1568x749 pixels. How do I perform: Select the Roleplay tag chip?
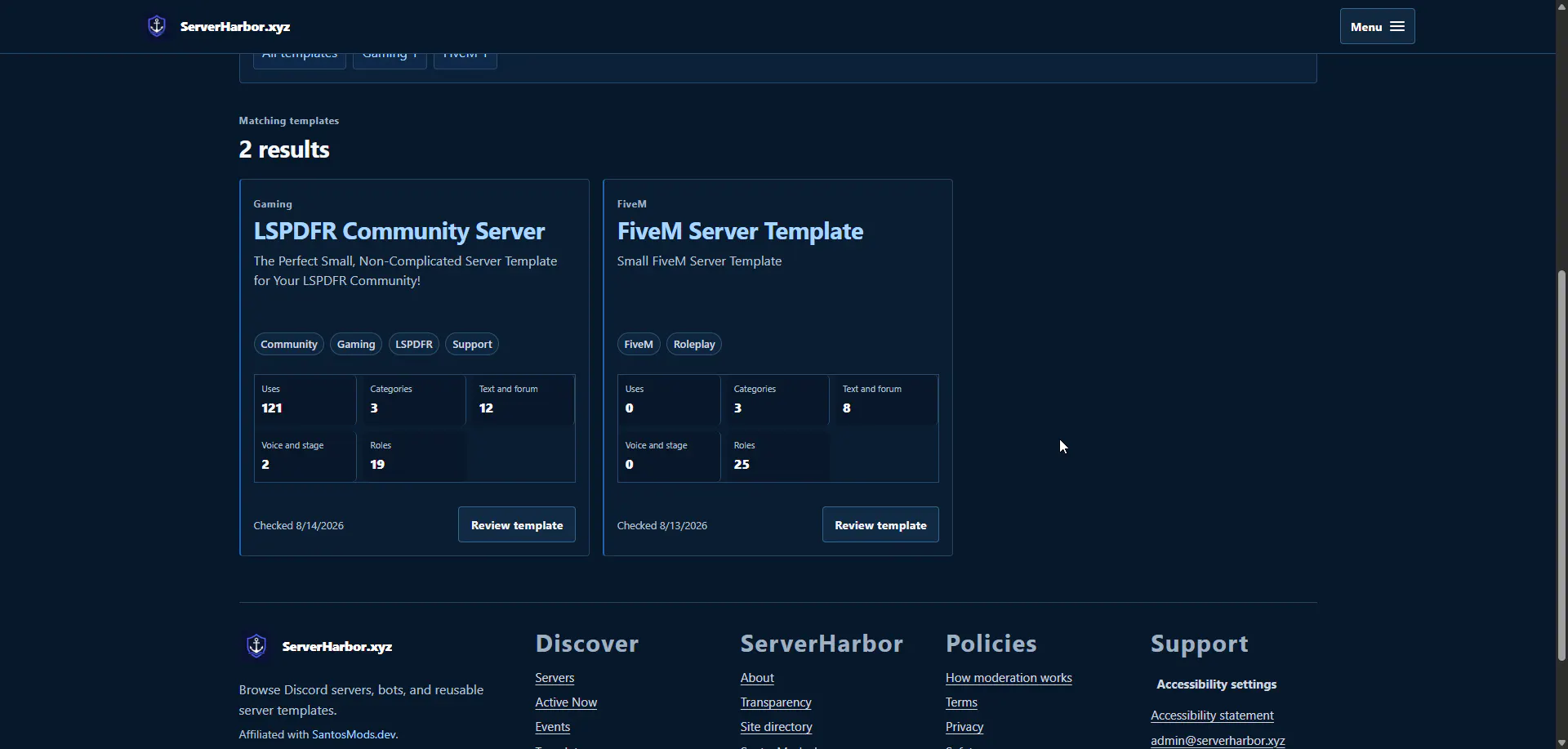(694, 345)
